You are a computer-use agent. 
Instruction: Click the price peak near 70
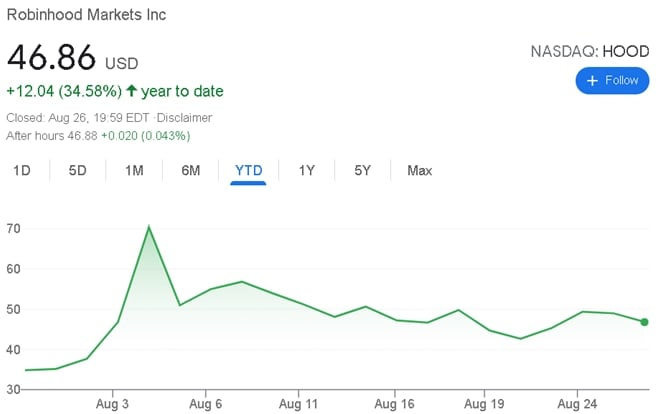click(x=149, y=227)
